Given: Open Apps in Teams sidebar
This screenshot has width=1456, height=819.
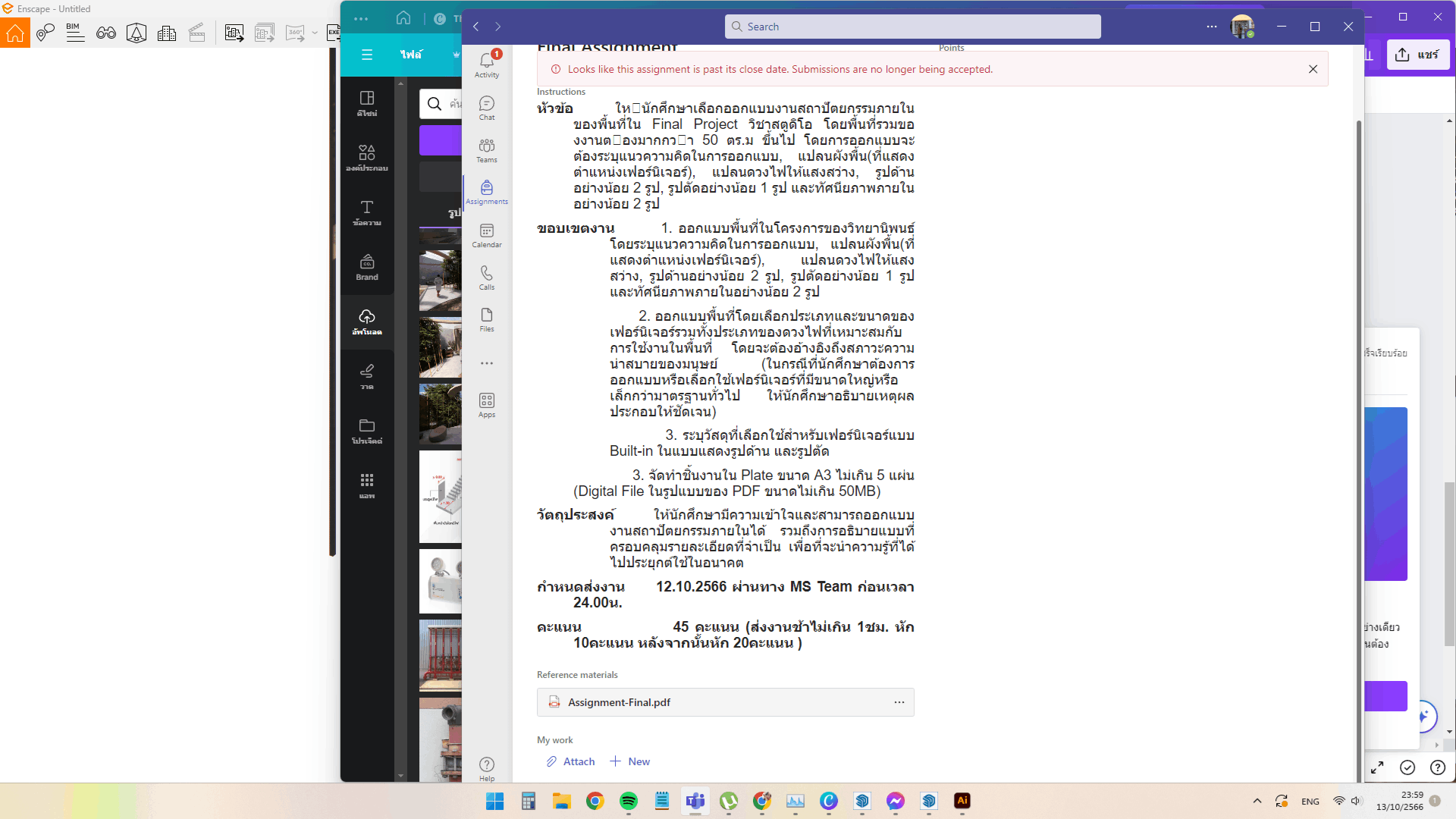Looking at the screenshot, I should pos(487,405).
